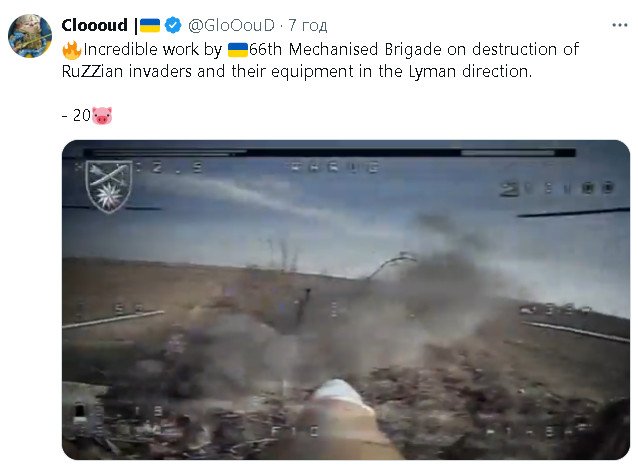Viewport: 638px width, 471px height.
Task: Click the word 'RuZZian' in the tweet
Action: coord(92,72)
